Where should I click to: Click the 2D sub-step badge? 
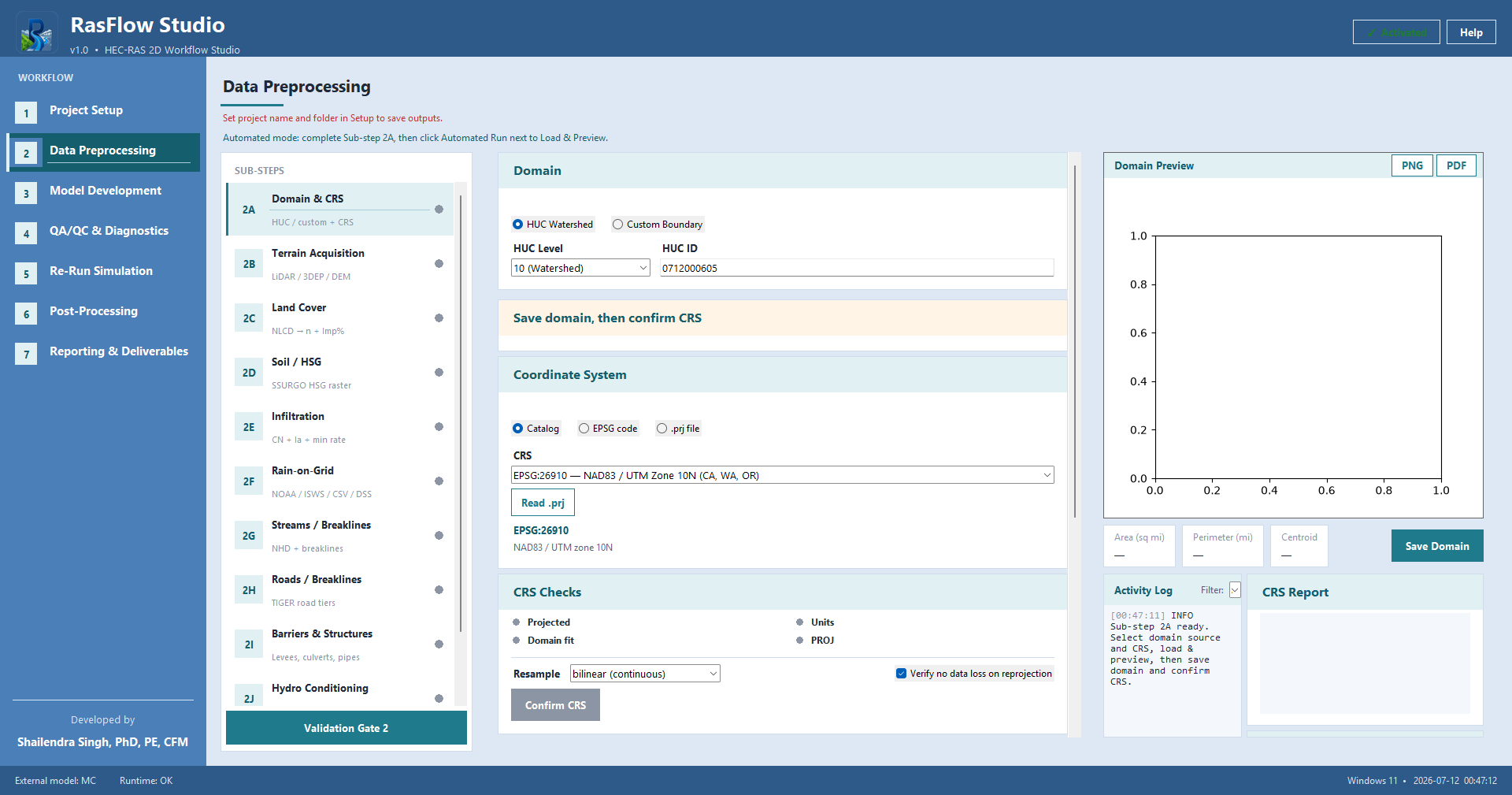tap(249, 373)
